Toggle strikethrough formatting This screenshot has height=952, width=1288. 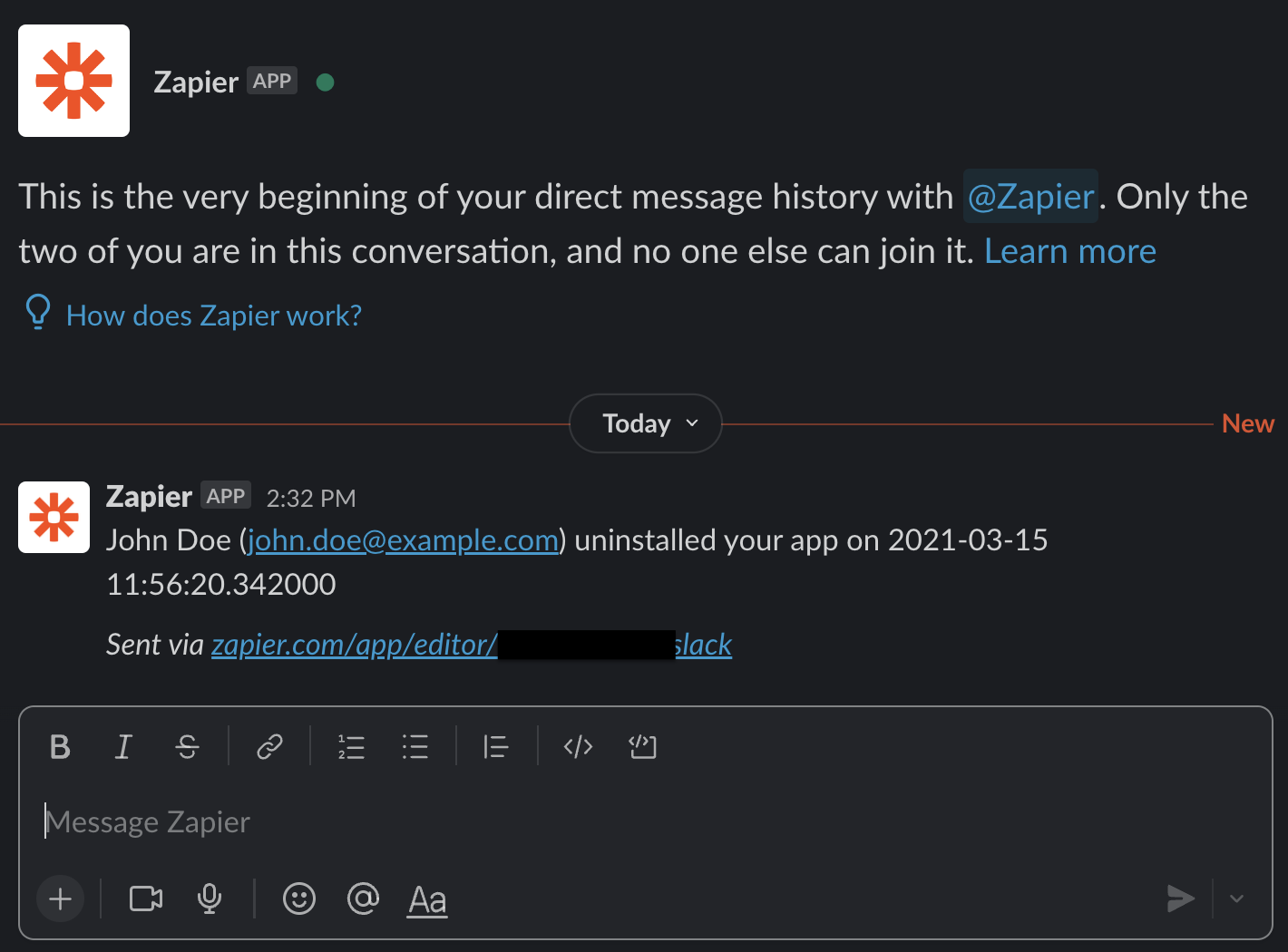pyautogui.click(x=188, y=747)
